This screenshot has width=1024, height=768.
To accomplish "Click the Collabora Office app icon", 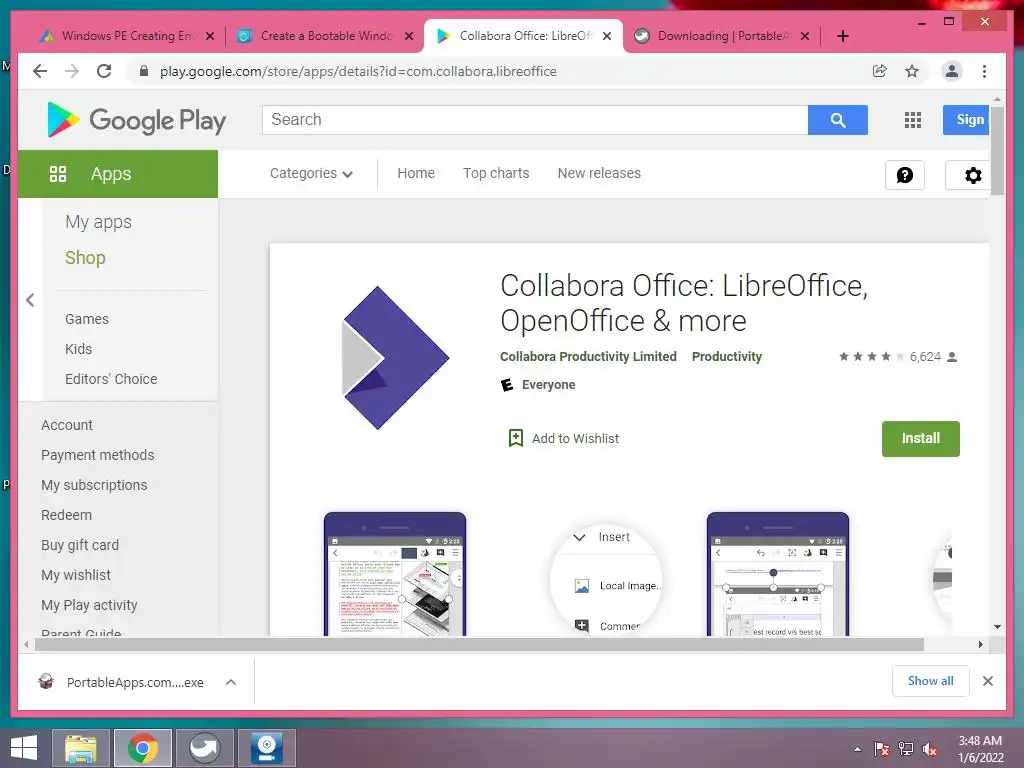I will coord(395,357).
